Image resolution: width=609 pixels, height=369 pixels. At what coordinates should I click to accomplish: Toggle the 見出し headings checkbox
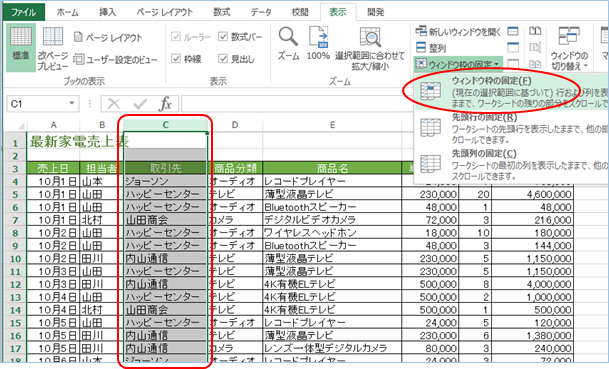pyautogui.click(x=223, y=59)
